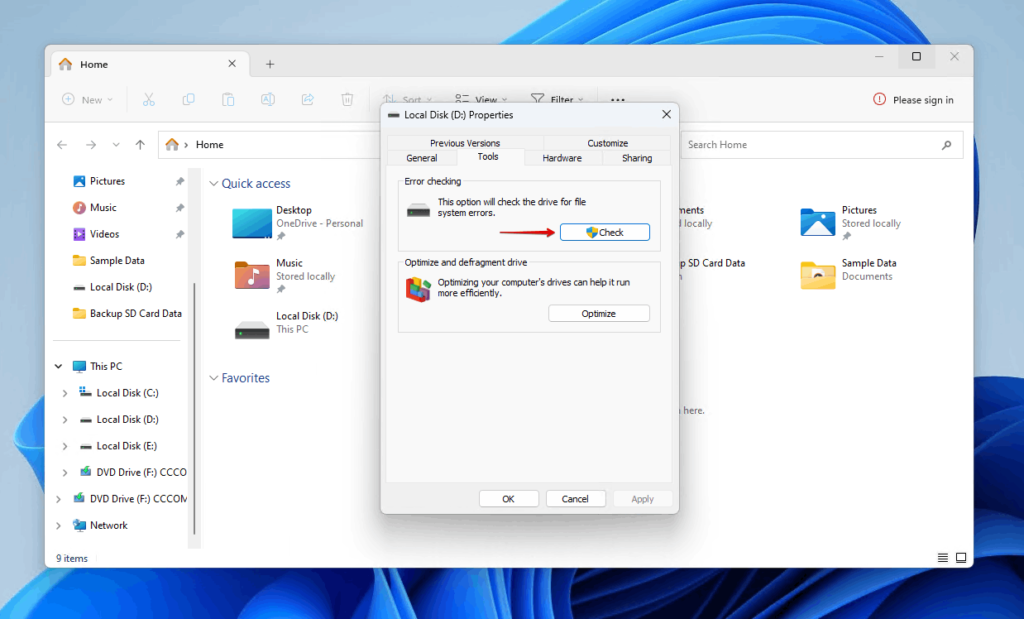The height and width of the screenshot is (619, 1024).
Task: Expand the Network tree item
Action: click(57, 525)
